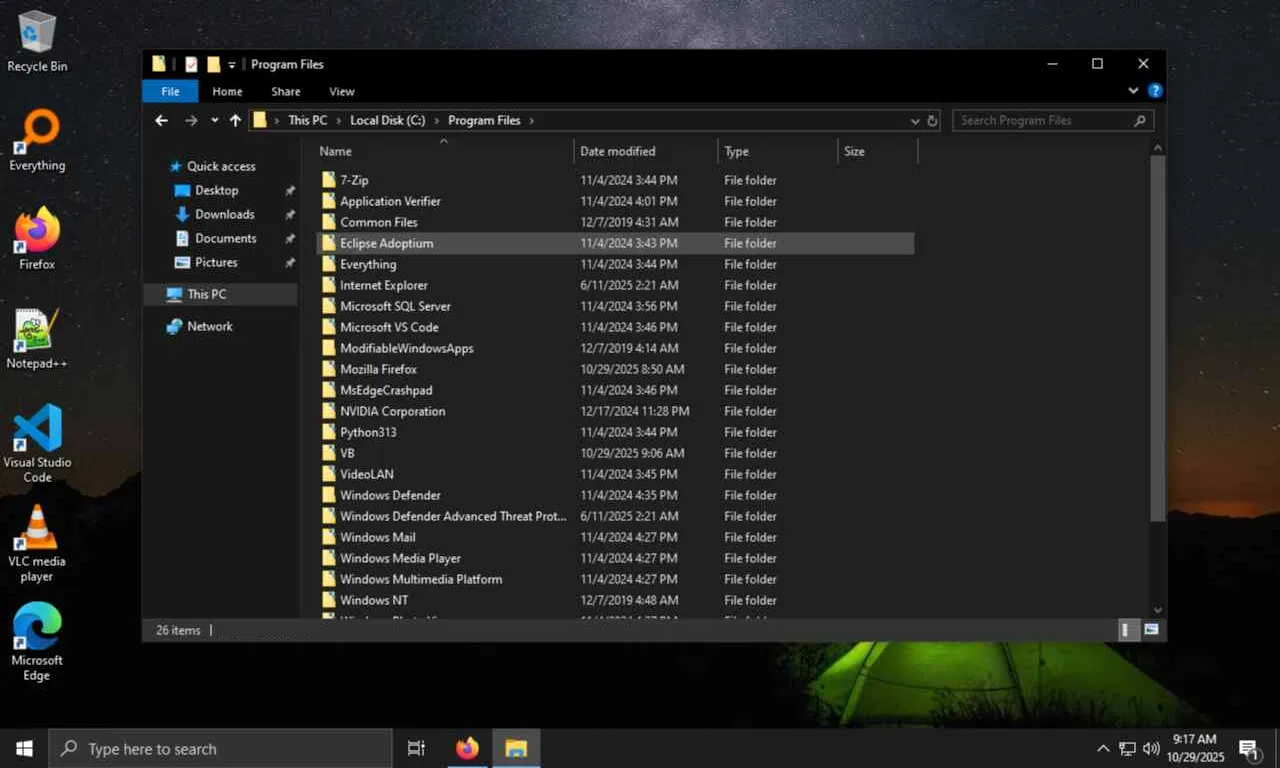1280x768 pixels.
Task: Launch VLC media player from the desktop
Action: pyautogui.click(x=37, y=543)
